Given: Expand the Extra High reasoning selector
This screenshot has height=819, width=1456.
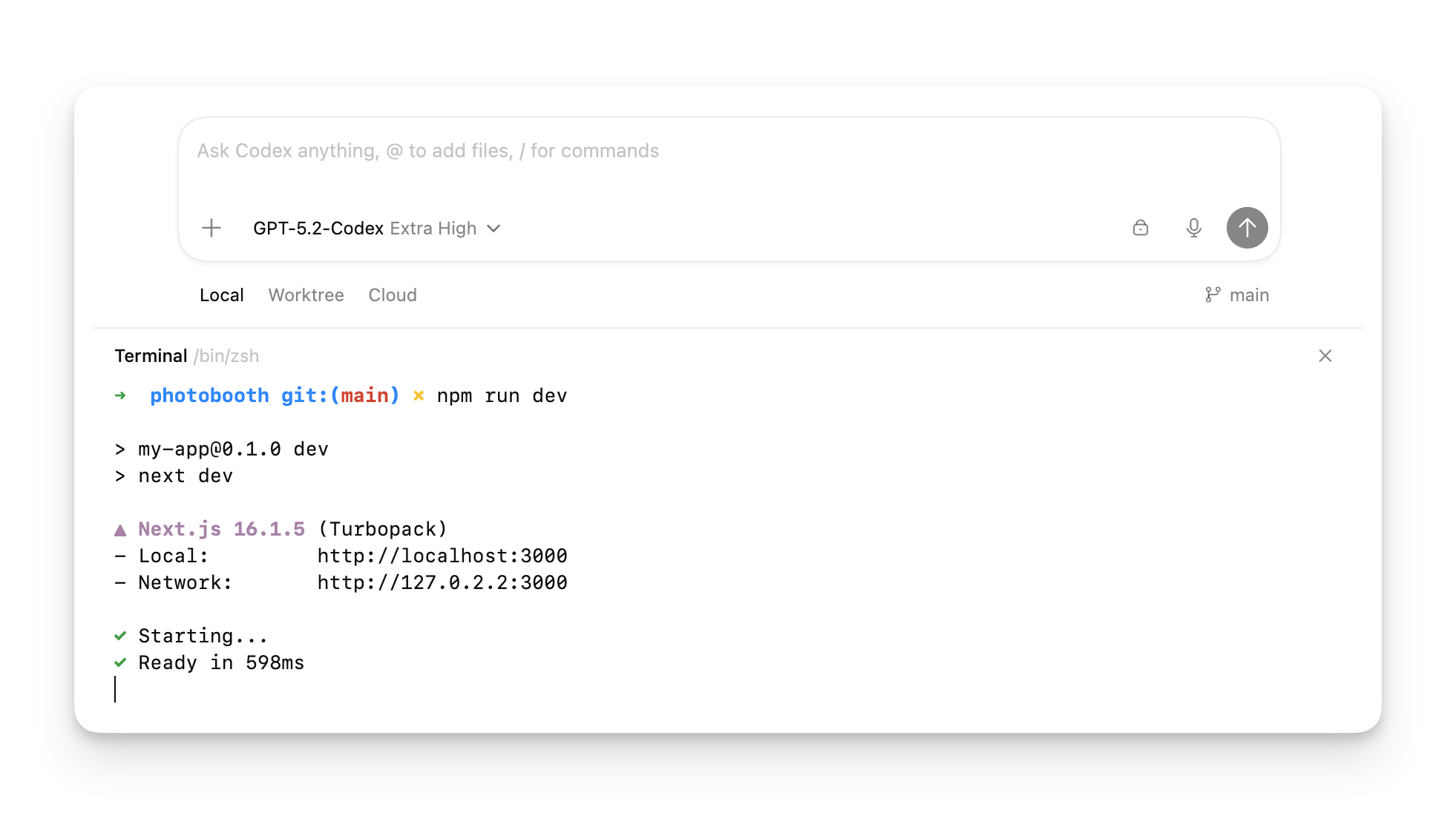Looking at the screenshot, I should click(x=433, y=228).
